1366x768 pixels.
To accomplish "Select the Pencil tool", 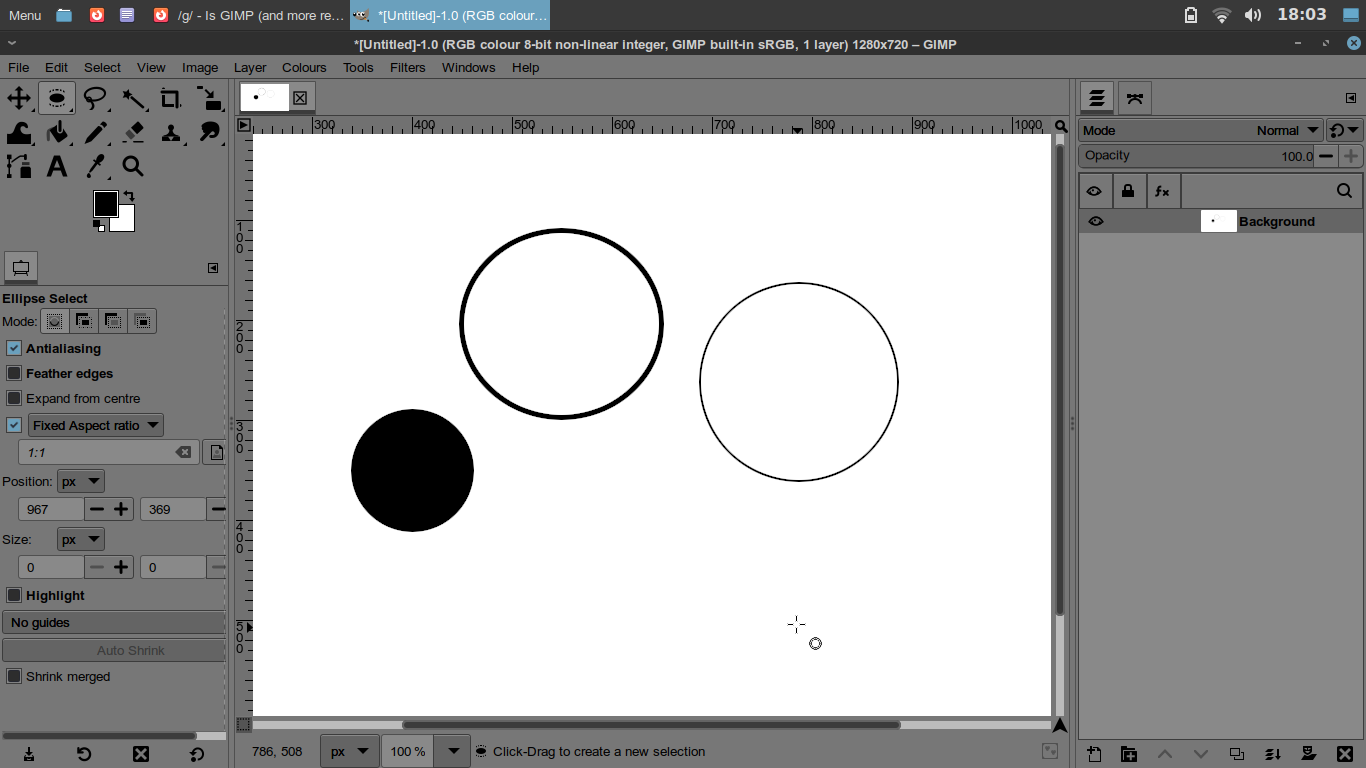I will click(95, 132).
